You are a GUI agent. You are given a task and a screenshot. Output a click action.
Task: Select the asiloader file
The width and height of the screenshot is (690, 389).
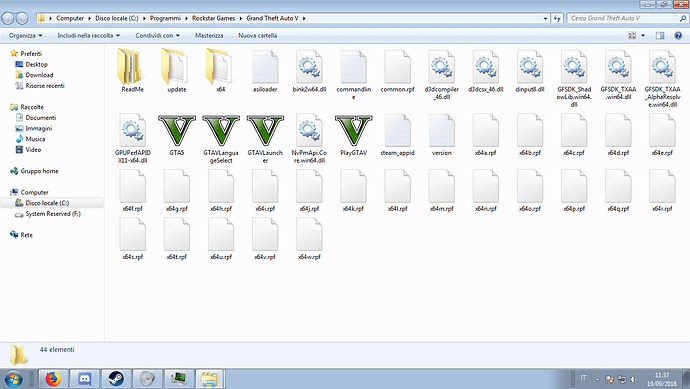[x=265, y=70]
